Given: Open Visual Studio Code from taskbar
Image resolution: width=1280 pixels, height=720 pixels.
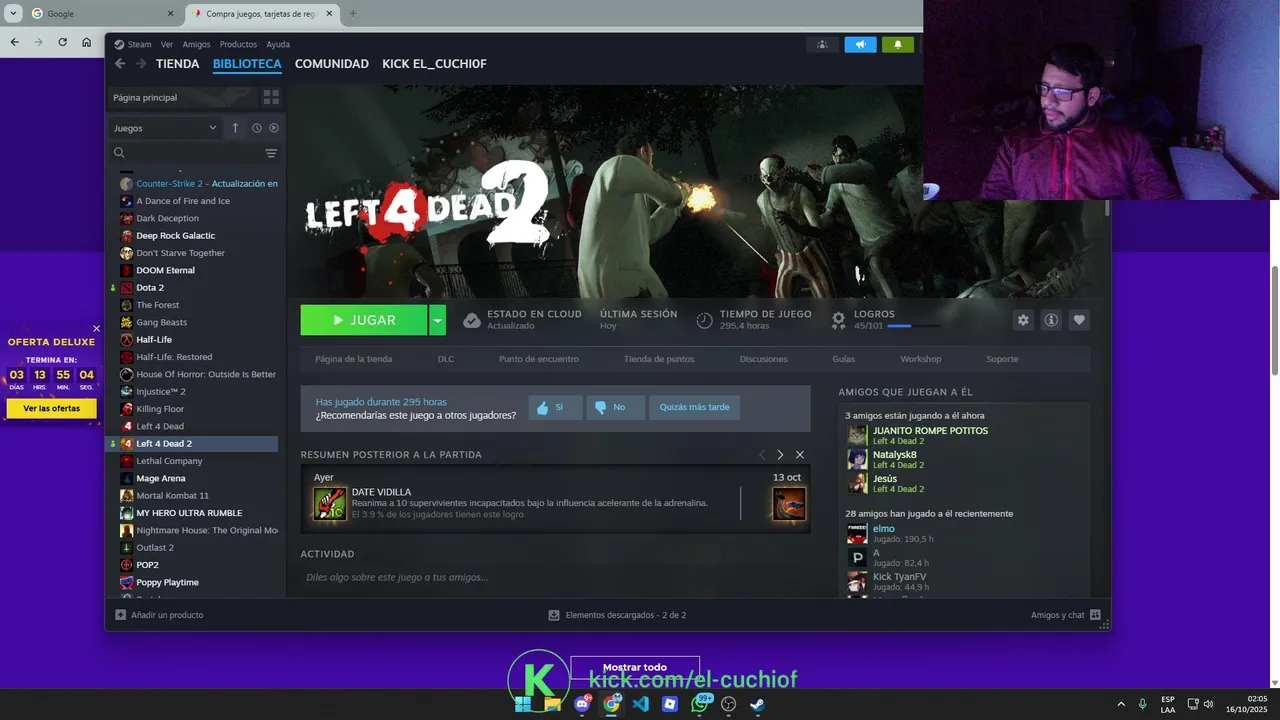Looking at the screenshot, I should [641, 704].
